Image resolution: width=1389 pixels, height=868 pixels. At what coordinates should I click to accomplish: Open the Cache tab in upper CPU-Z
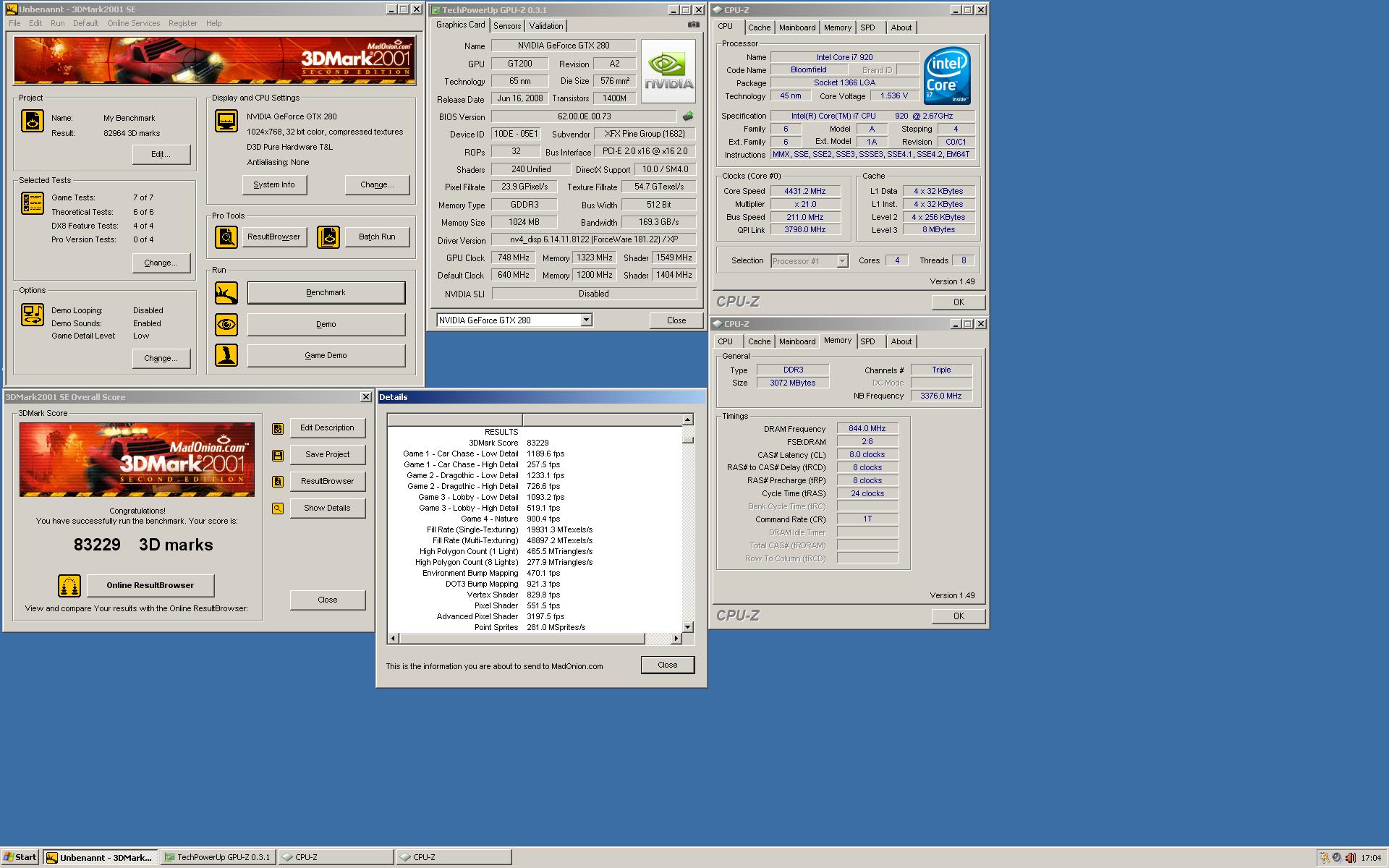(x=759, y=27)
